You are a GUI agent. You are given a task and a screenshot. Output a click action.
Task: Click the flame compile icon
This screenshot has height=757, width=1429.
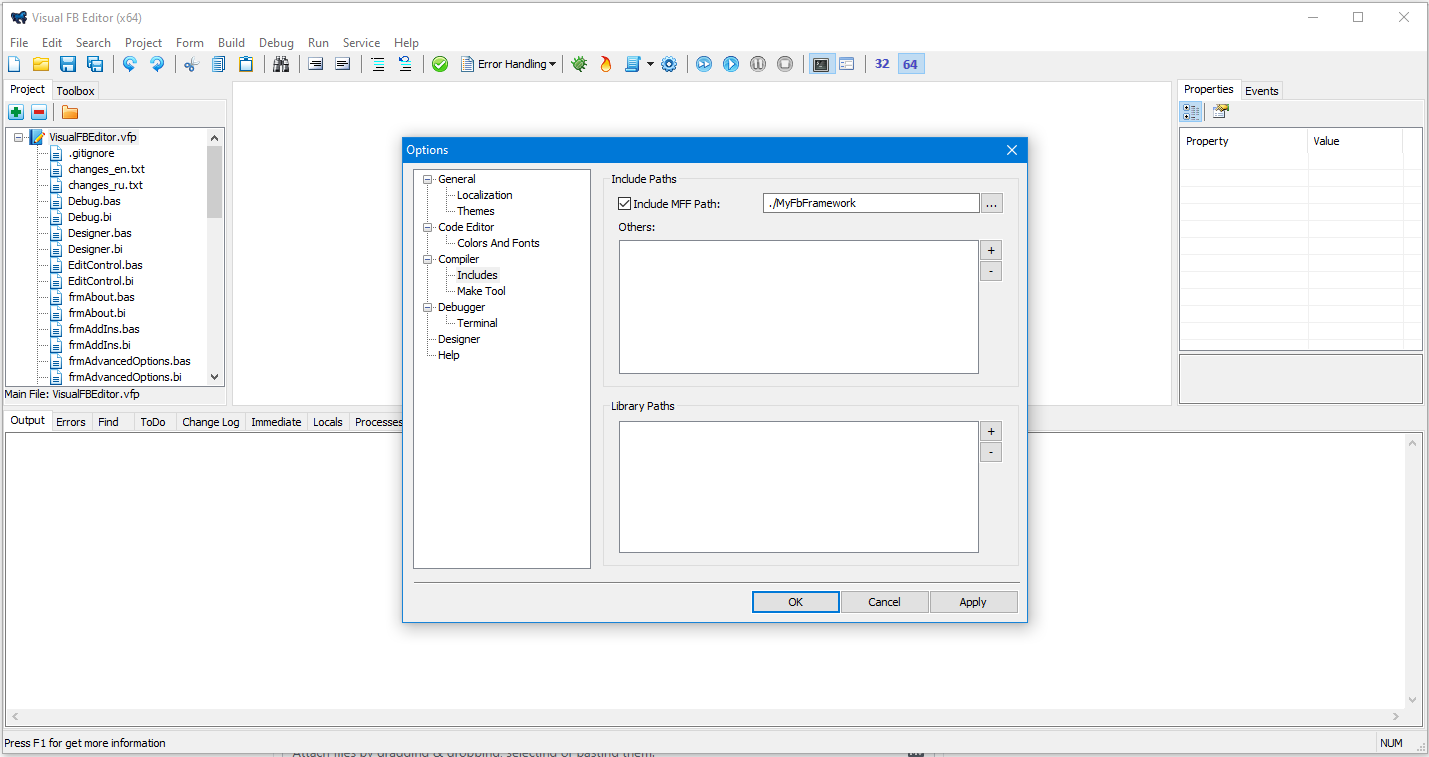pyautogui.click(x=605, y=63)
